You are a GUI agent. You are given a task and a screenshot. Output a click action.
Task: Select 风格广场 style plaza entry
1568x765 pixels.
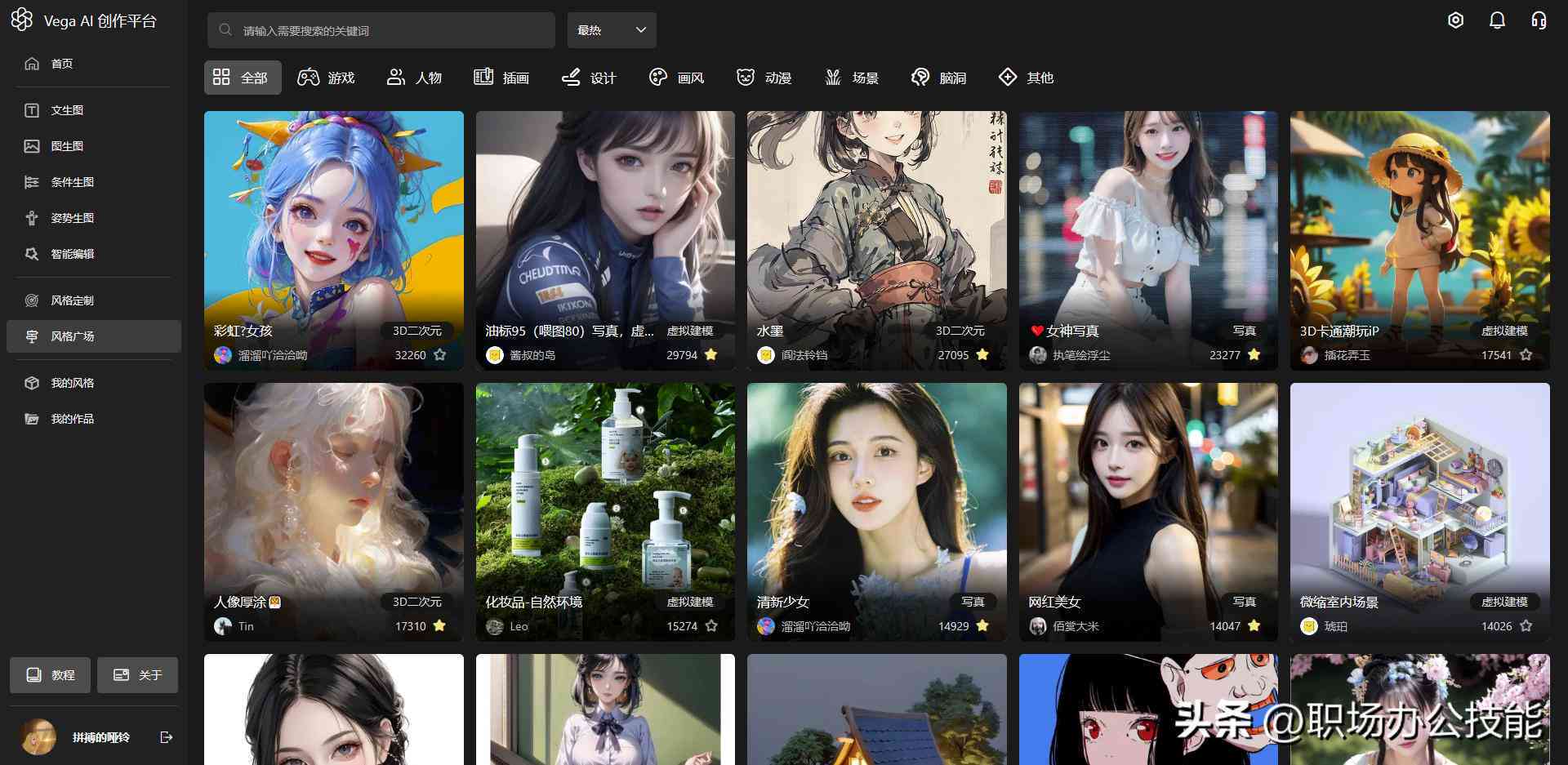coord(94,336)
